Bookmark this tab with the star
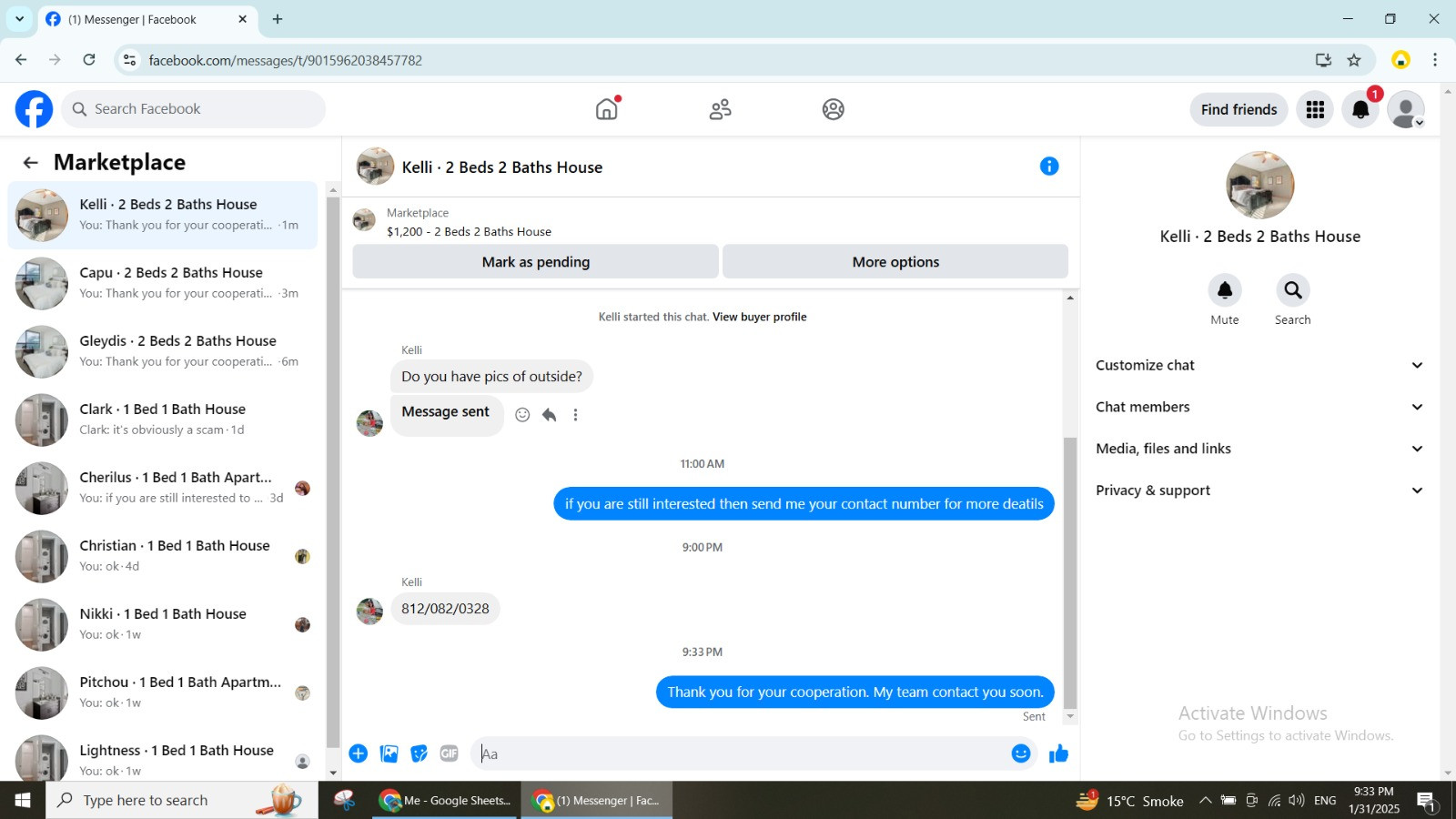The width and height of the screenshot is (1456, 819). (1354, 60)
